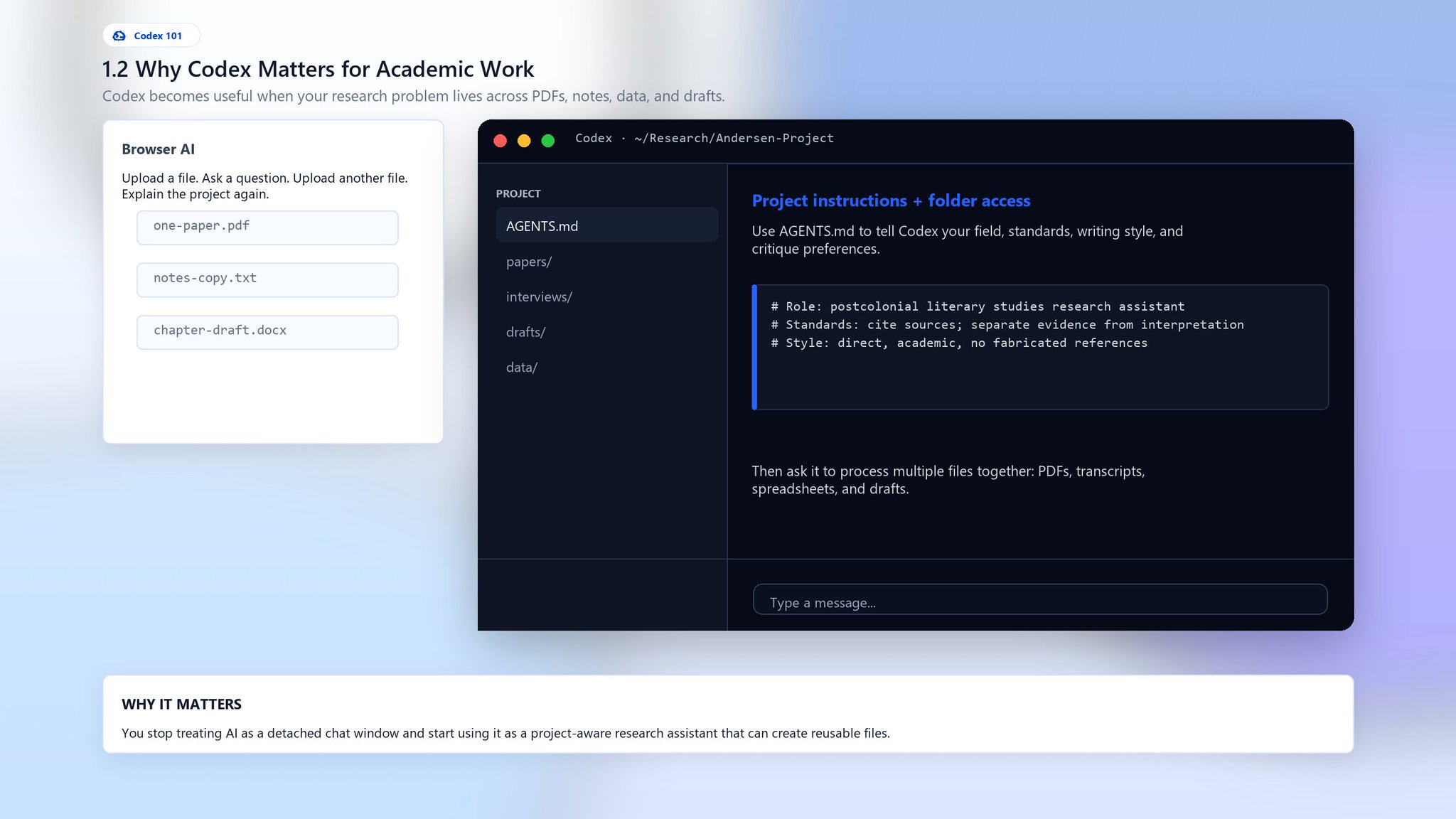Click the Codex 101 cloud icon
This screenshot has width=1456, height=819.
coord(119,36)
